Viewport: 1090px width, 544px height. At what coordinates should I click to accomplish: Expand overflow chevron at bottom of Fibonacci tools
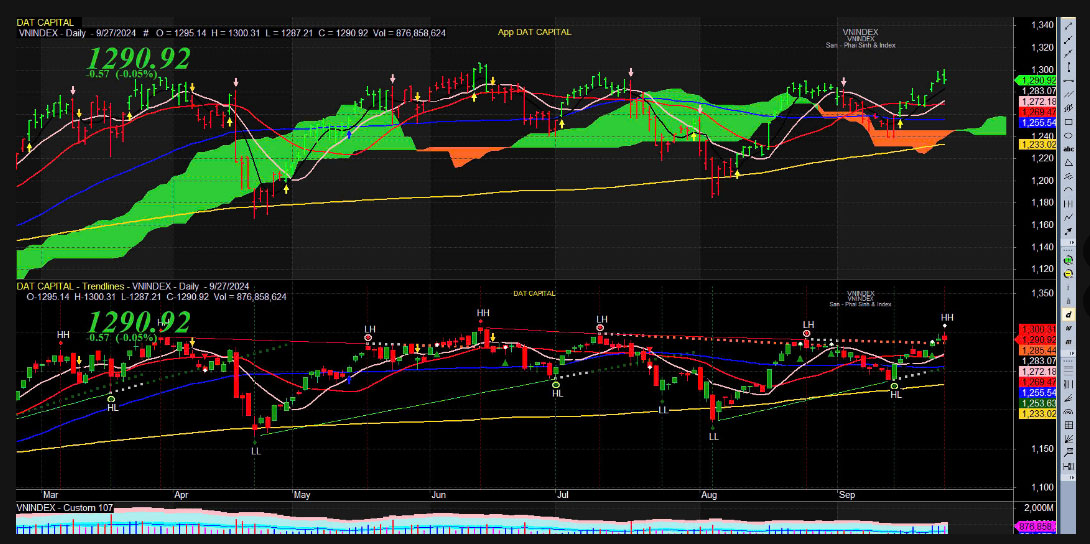point(1069,477)
